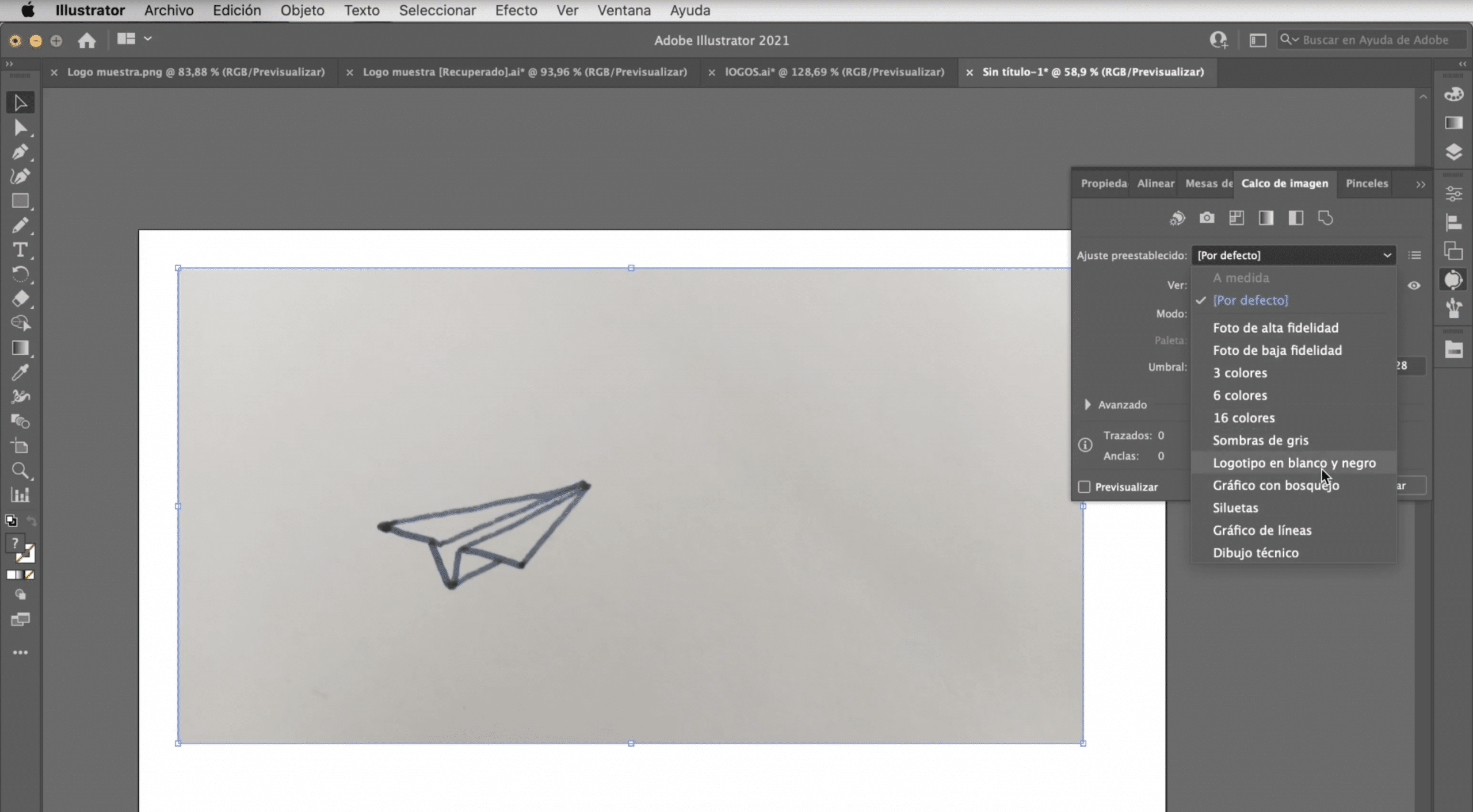
Task: Switch to the Alinear panel tab
Action: [1155, 183]
